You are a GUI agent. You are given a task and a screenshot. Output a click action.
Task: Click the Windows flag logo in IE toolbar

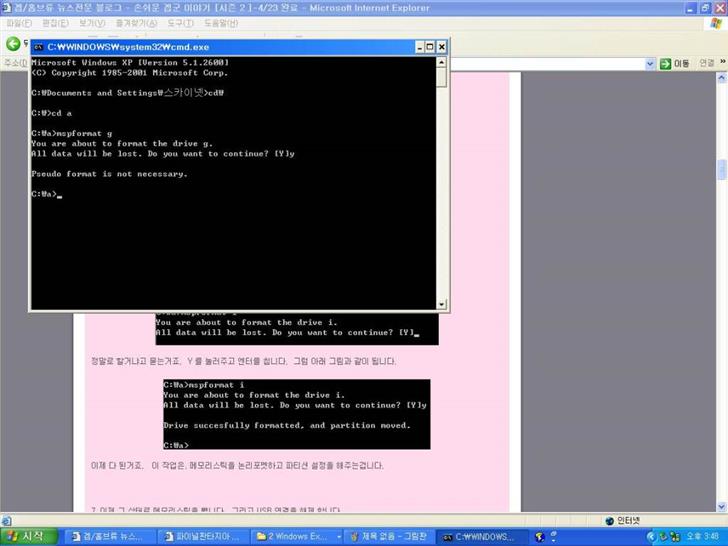tap(716, 23)
